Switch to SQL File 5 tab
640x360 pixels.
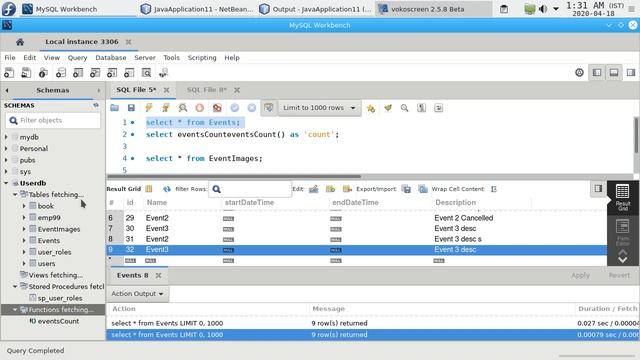[x=136, y=89]
